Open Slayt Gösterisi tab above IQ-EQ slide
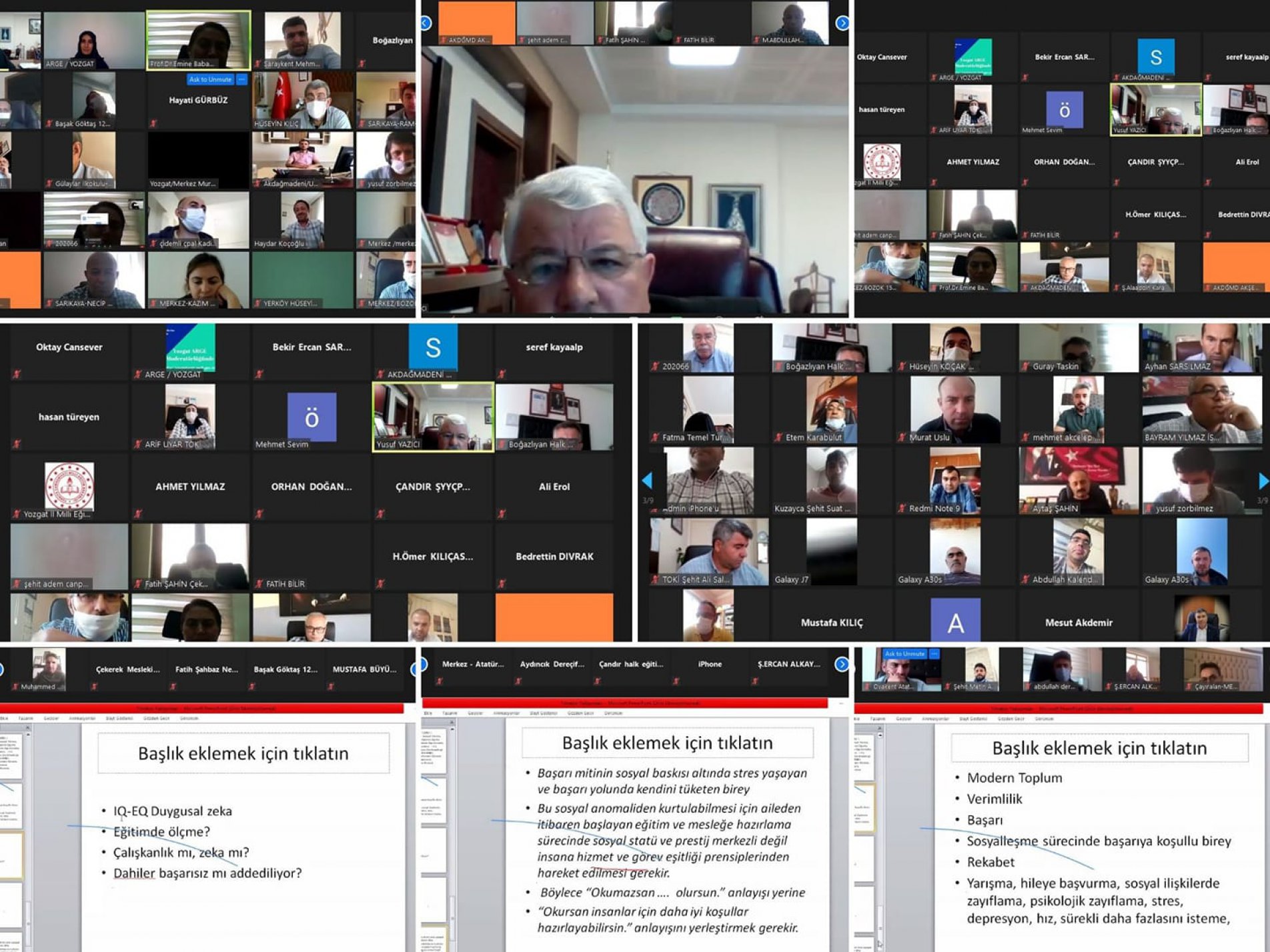1270x952 pixels. tap(119, 719)
